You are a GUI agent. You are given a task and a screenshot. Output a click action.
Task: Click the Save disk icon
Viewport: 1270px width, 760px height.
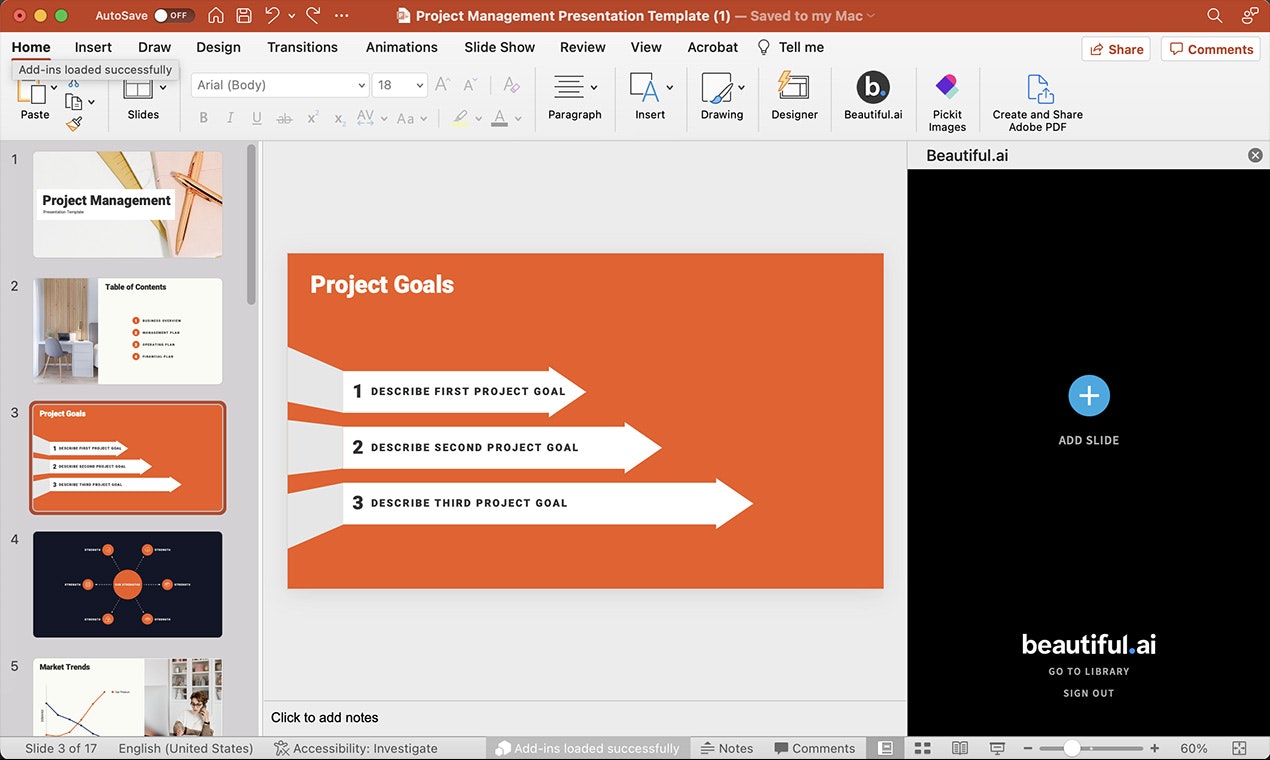pyautogui.click(x=244, y=16)
